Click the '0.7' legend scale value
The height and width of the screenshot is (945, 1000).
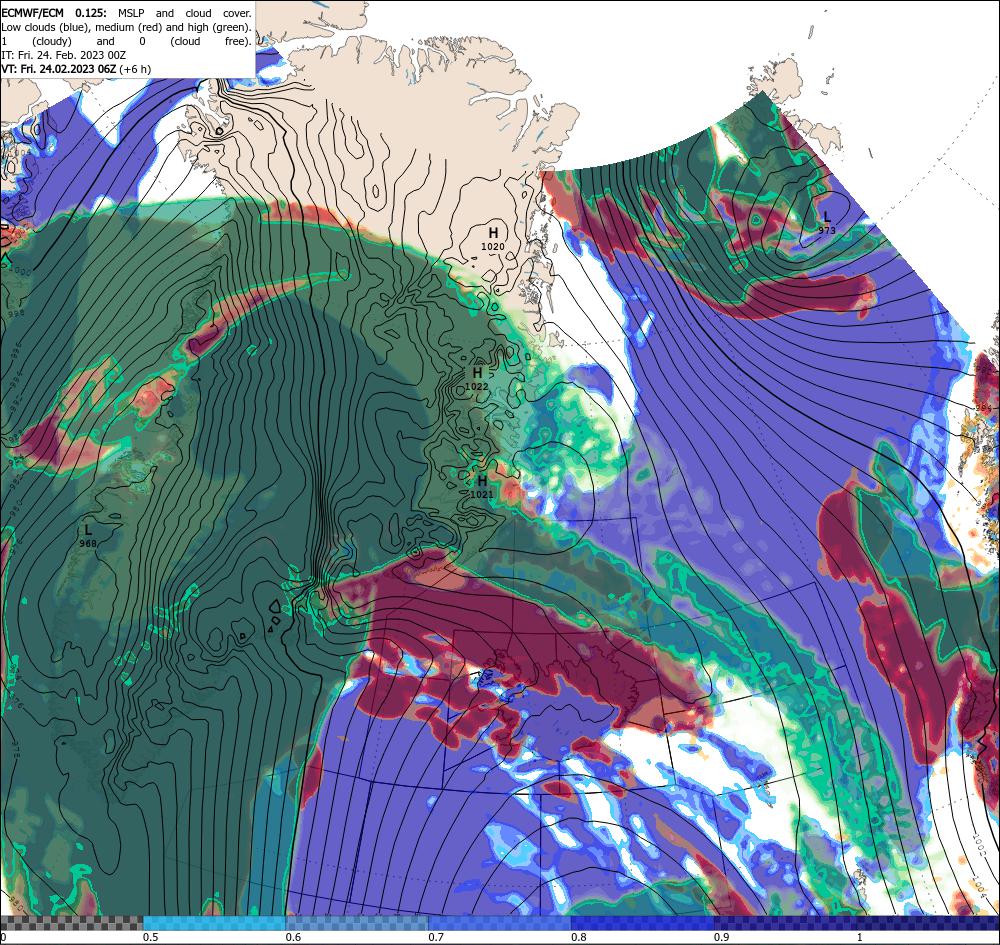click(x=436, y=937)
